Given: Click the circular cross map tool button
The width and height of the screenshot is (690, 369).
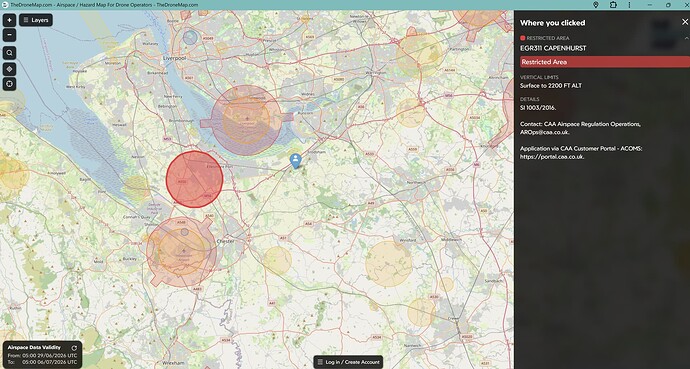Looking at the screenshot, I should pos(9,84).
